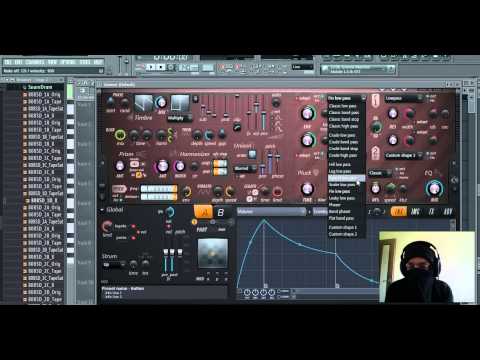The height and width of the screenshot is (360, 480).
Task: Select 808SD_1D_Orig sample in browser
Action: 44,179
